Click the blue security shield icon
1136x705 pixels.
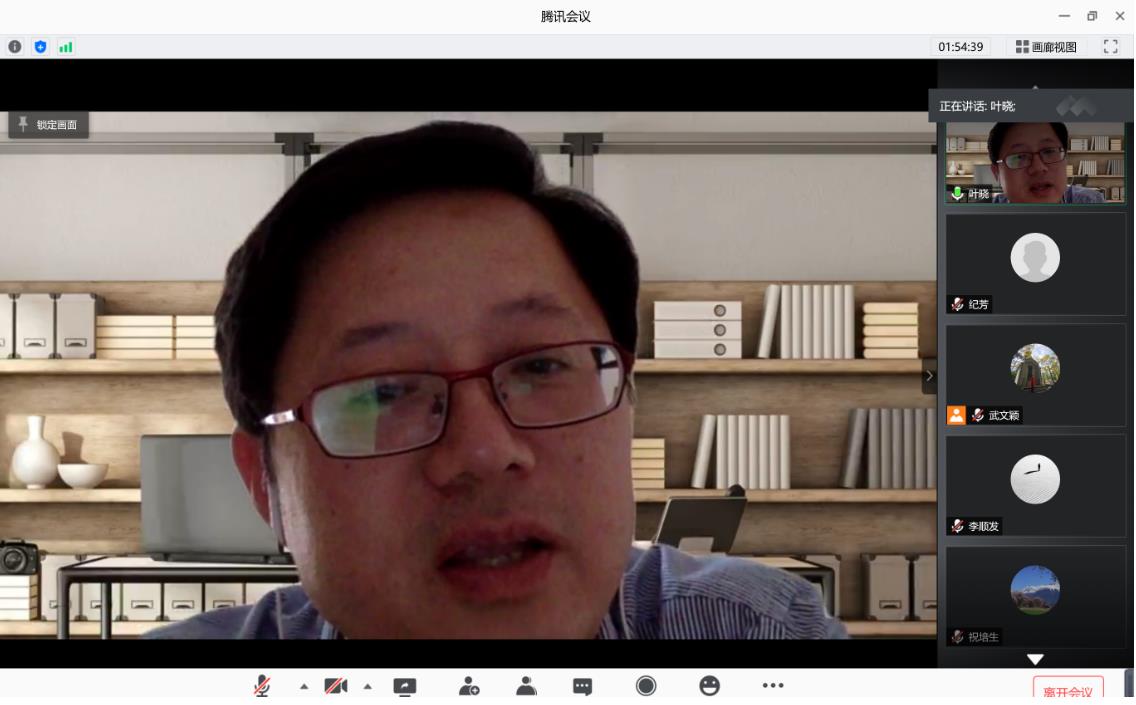click(40, 47)
